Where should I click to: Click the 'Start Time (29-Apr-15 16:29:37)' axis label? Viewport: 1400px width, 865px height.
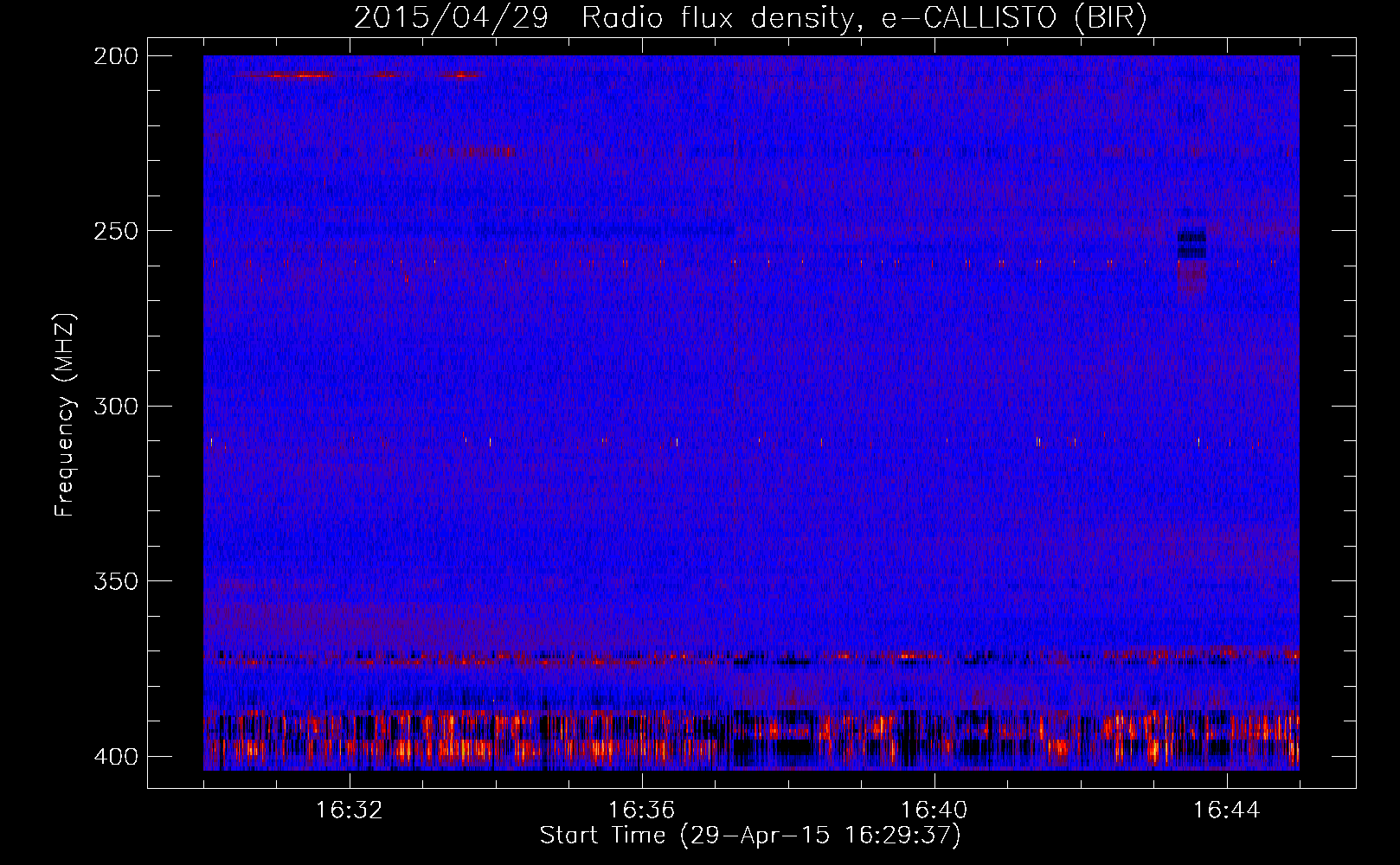[x=750, y=836]
